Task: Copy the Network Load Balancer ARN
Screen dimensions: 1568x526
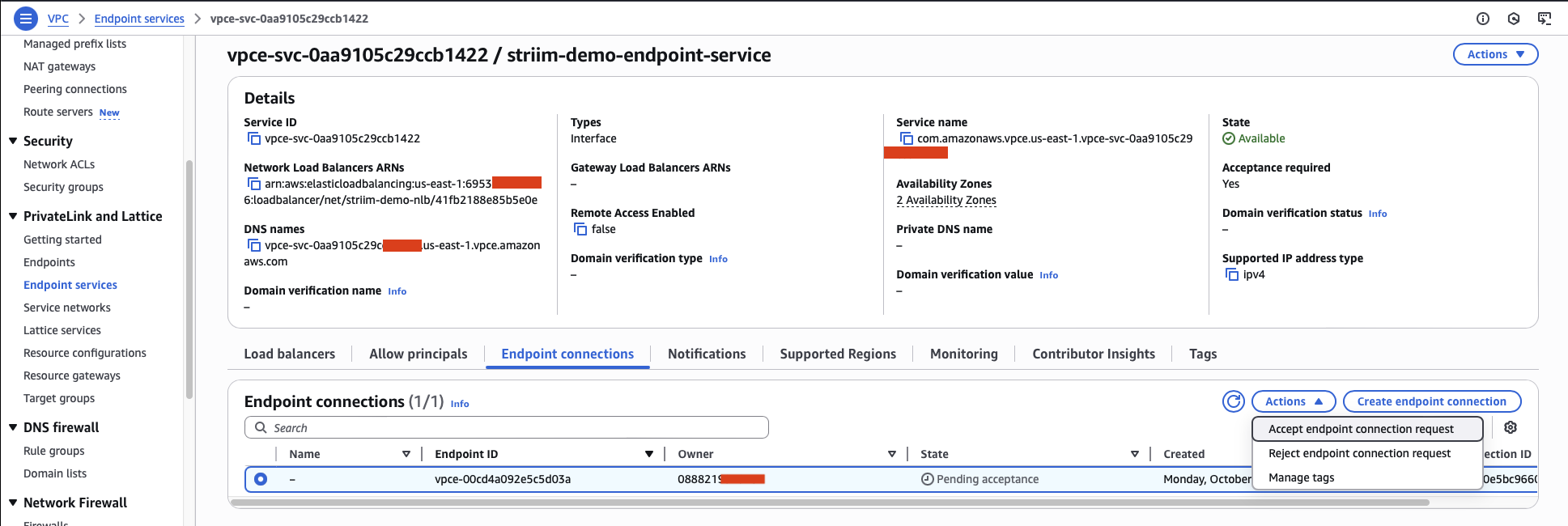Action: point(253,184)
